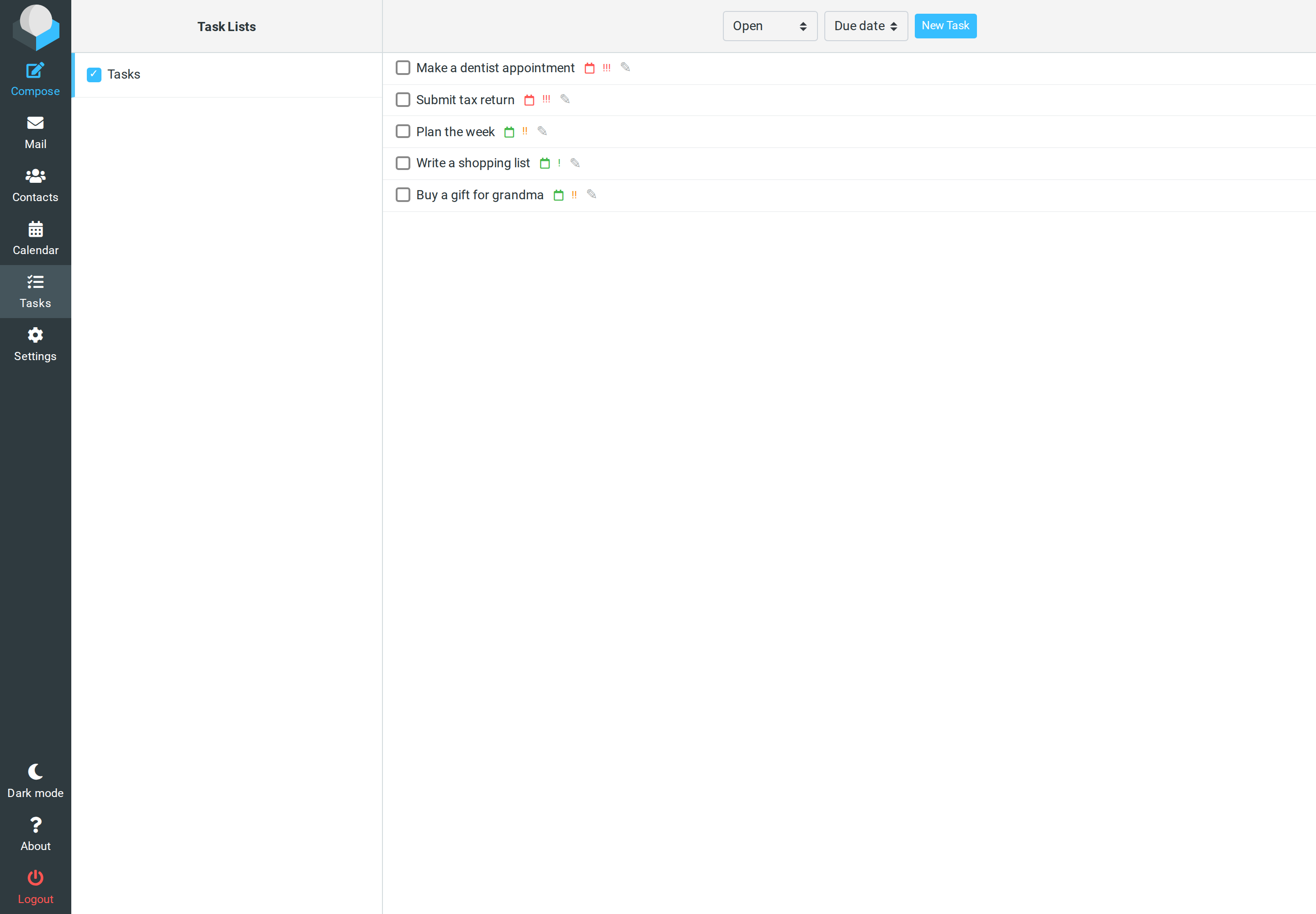Mark Submit tax return complete
The image size is (1316, 914).
click(403, 100)
